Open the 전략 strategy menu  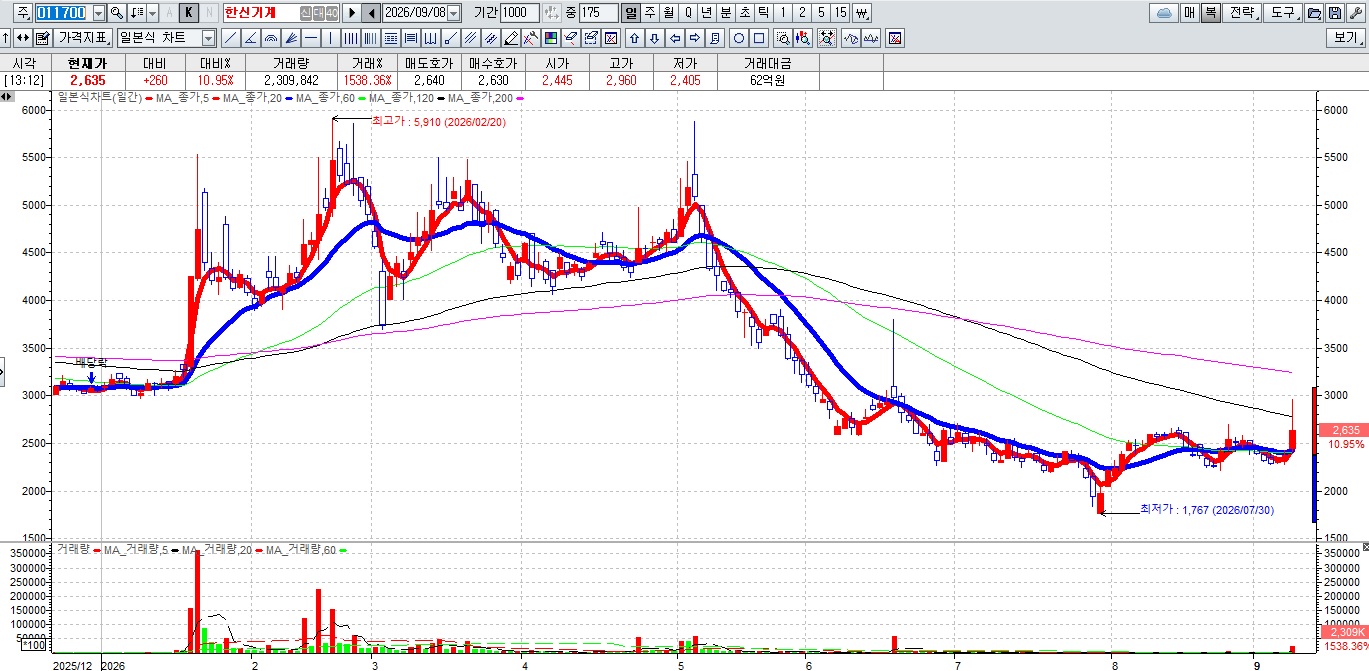pos(1241,13)
